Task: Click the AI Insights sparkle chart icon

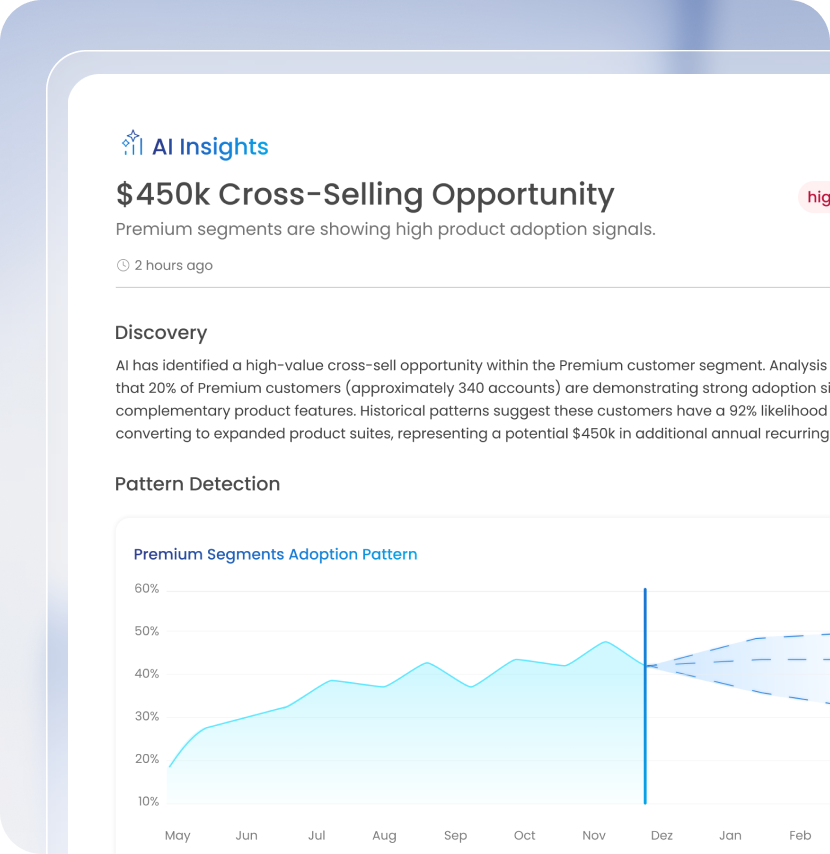Action: [132, 143]
